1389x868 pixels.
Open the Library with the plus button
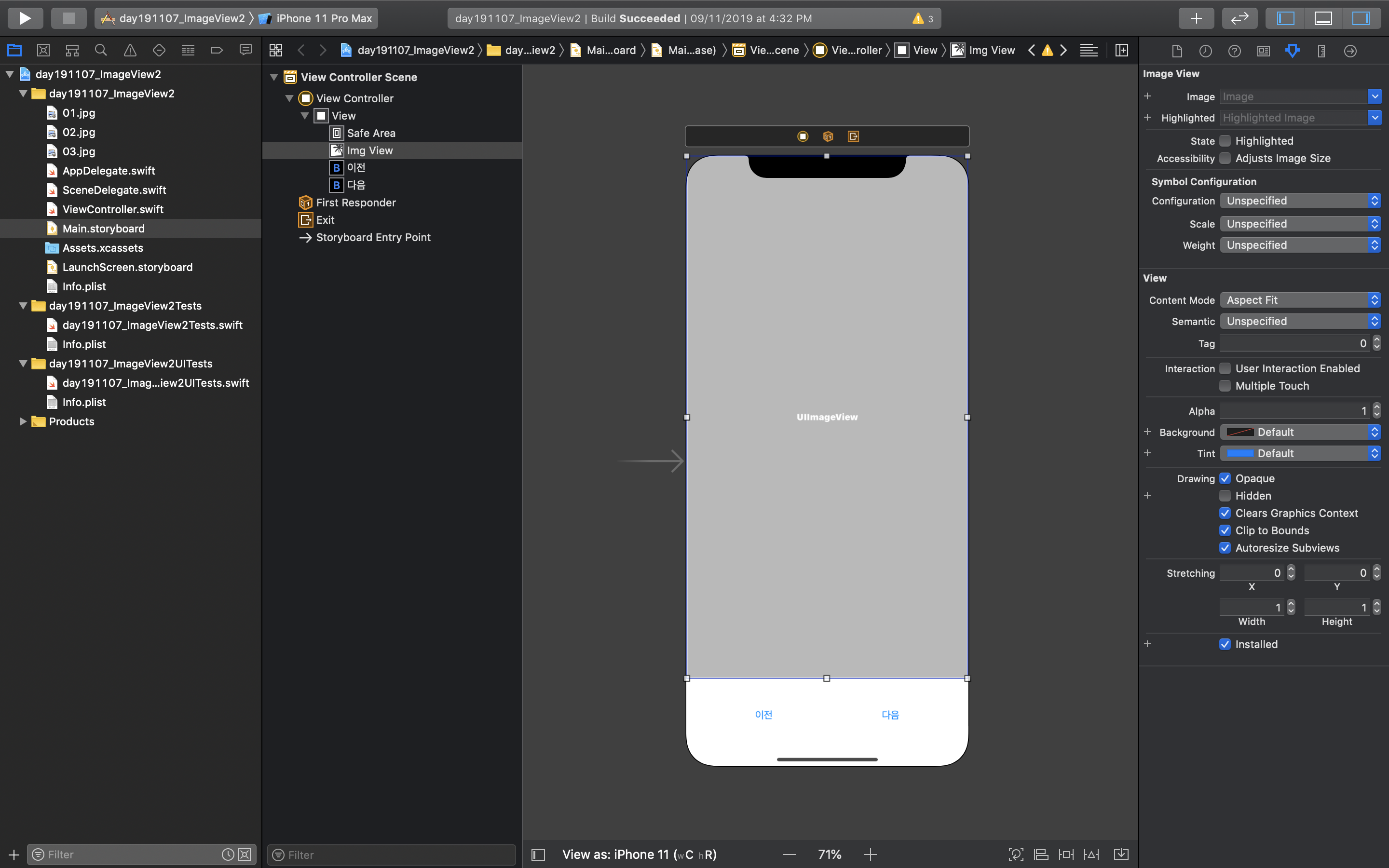pyautogui.click(x=1196, y=18)
